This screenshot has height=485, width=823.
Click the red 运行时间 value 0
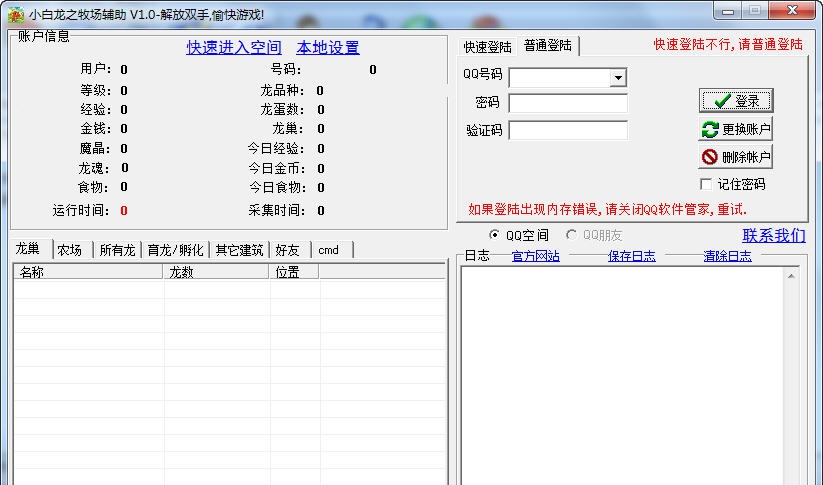(124, 210)
